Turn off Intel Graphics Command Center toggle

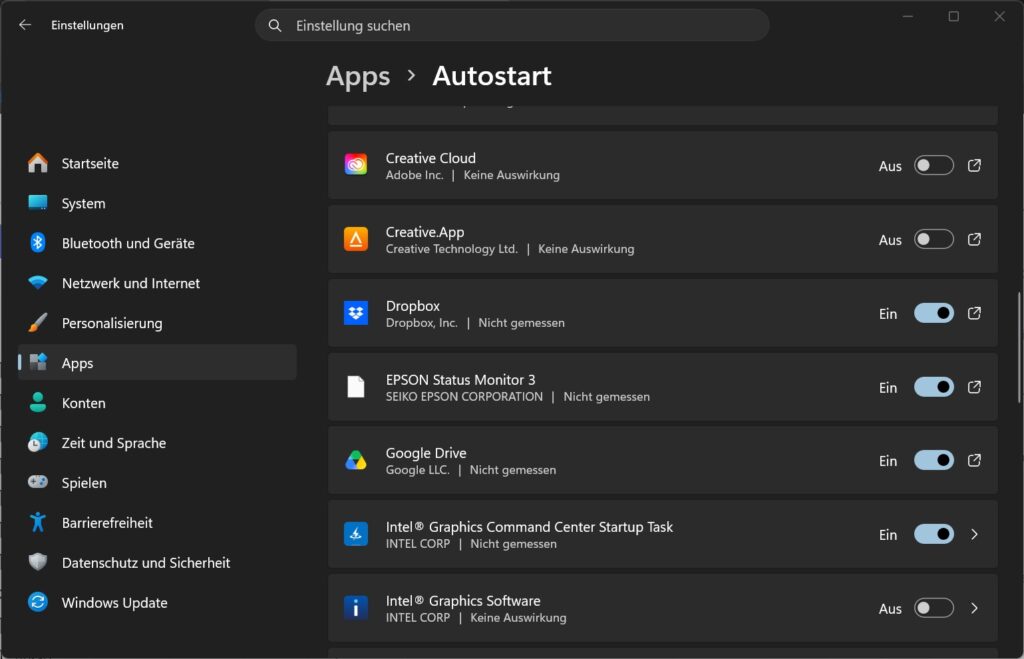[x=934, y=534]
